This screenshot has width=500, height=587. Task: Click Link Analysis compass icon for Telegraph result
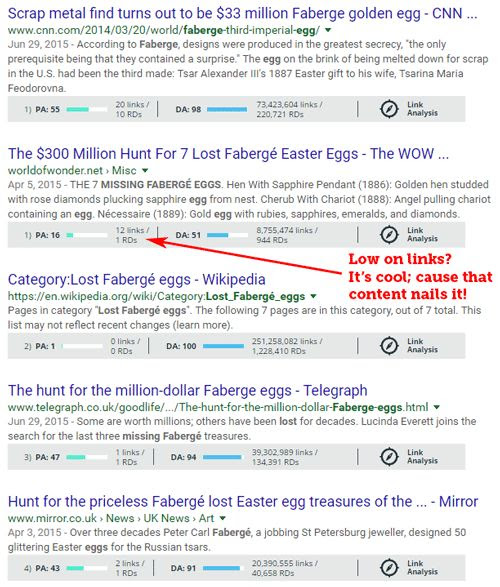pos(389,457)
